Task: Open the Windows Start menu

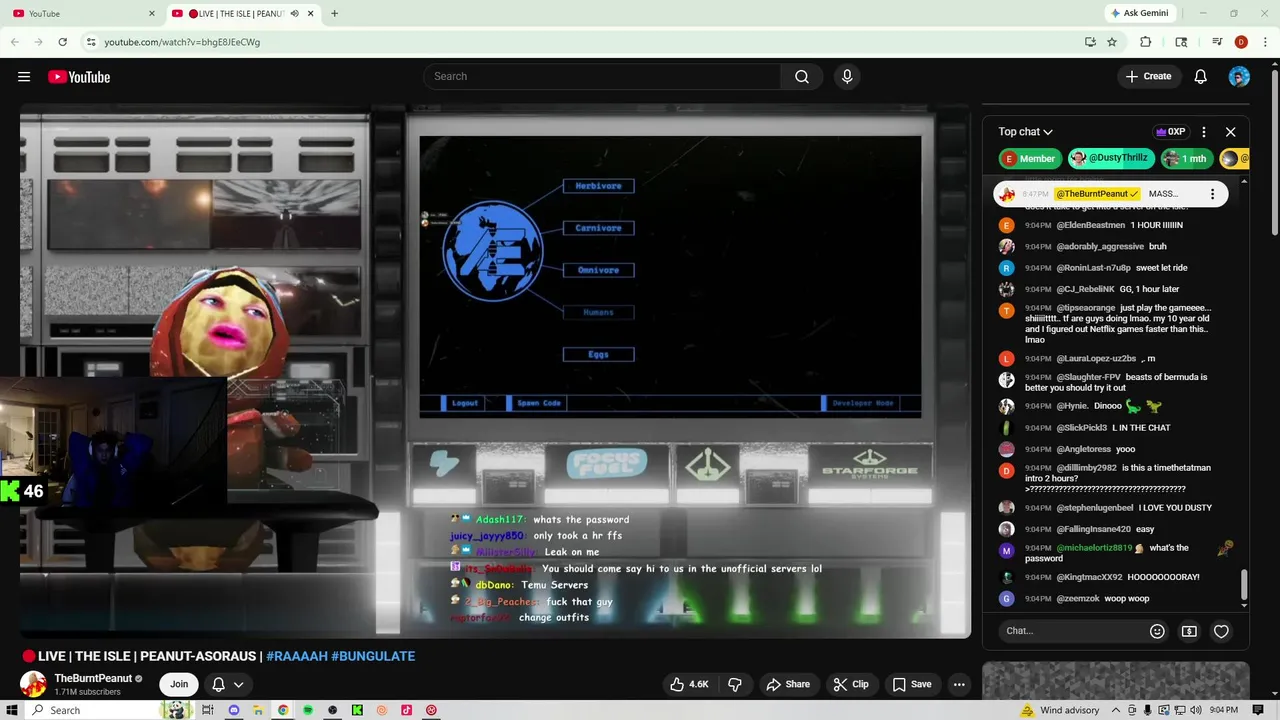Action: click(x=10, y=710)
